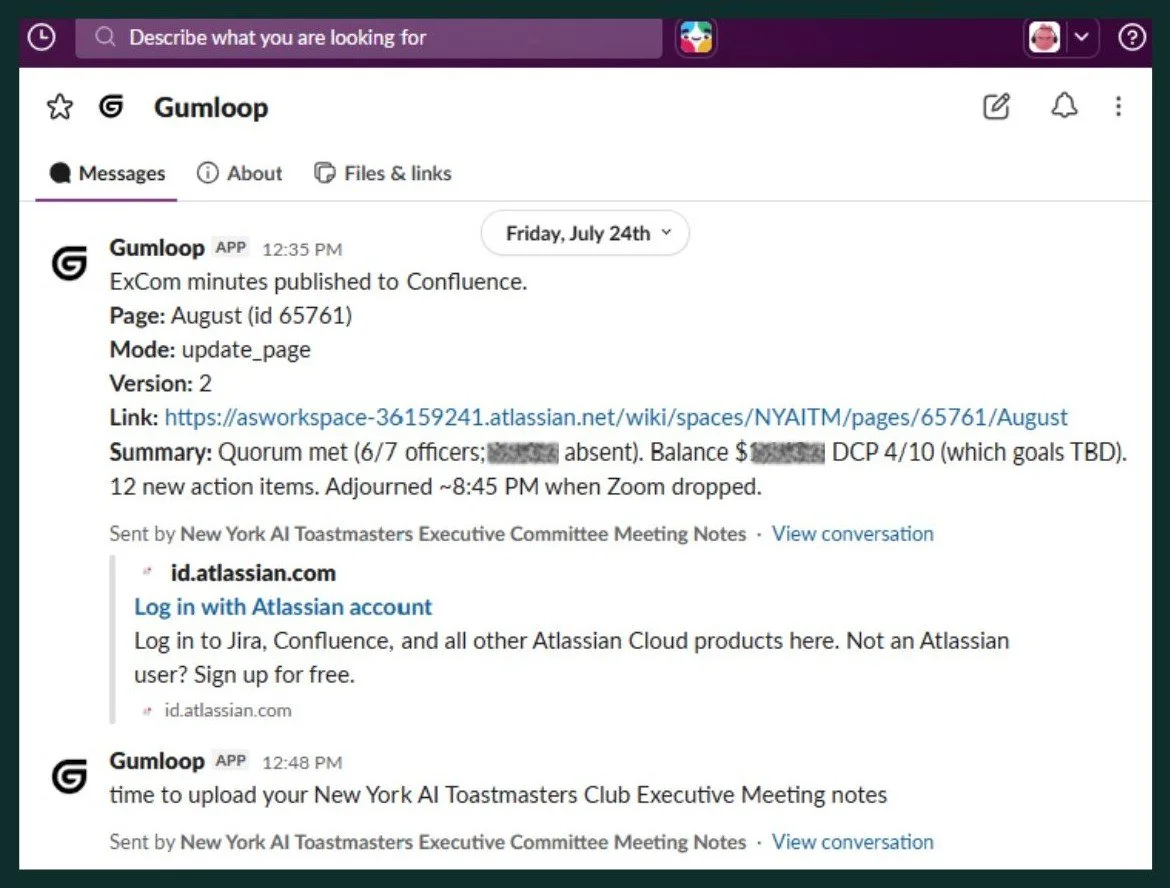The width and height of the screenshot is (1170, 888).
Task: Click the search field 'Describe what you are looking for'
Action: tap(369, 38)
